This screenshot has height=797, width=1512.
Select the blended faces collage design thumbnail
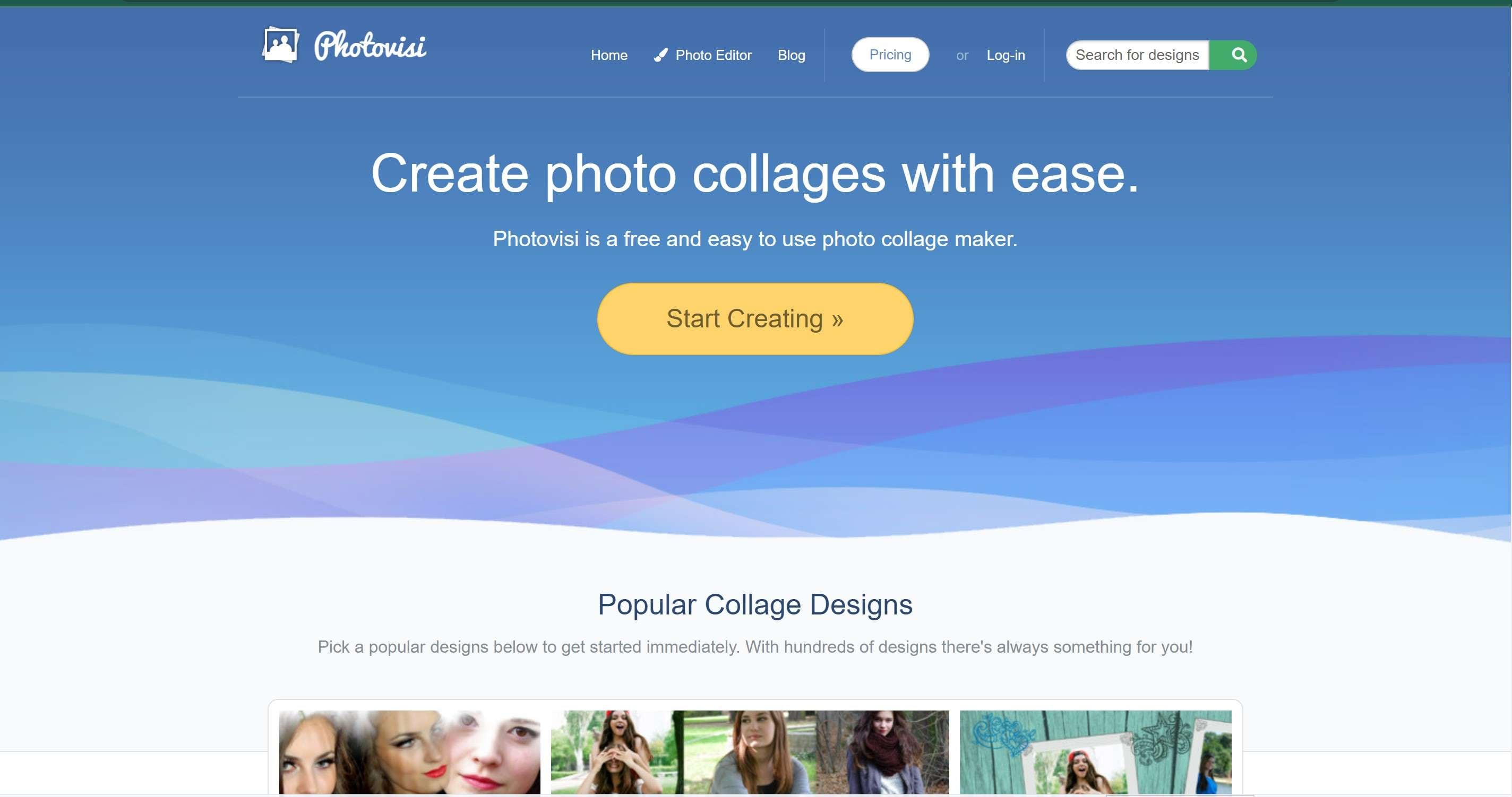[x=410, y=752]
